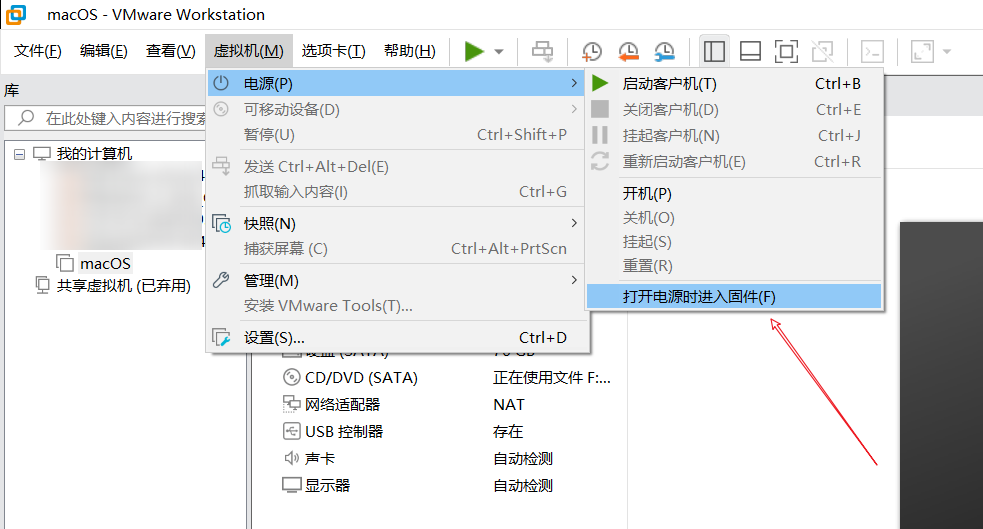Image resolution: width=983 pixels, height=529 pixels.
Task: Click the revert to snapshot icon
Action: (x=628, y=51)
